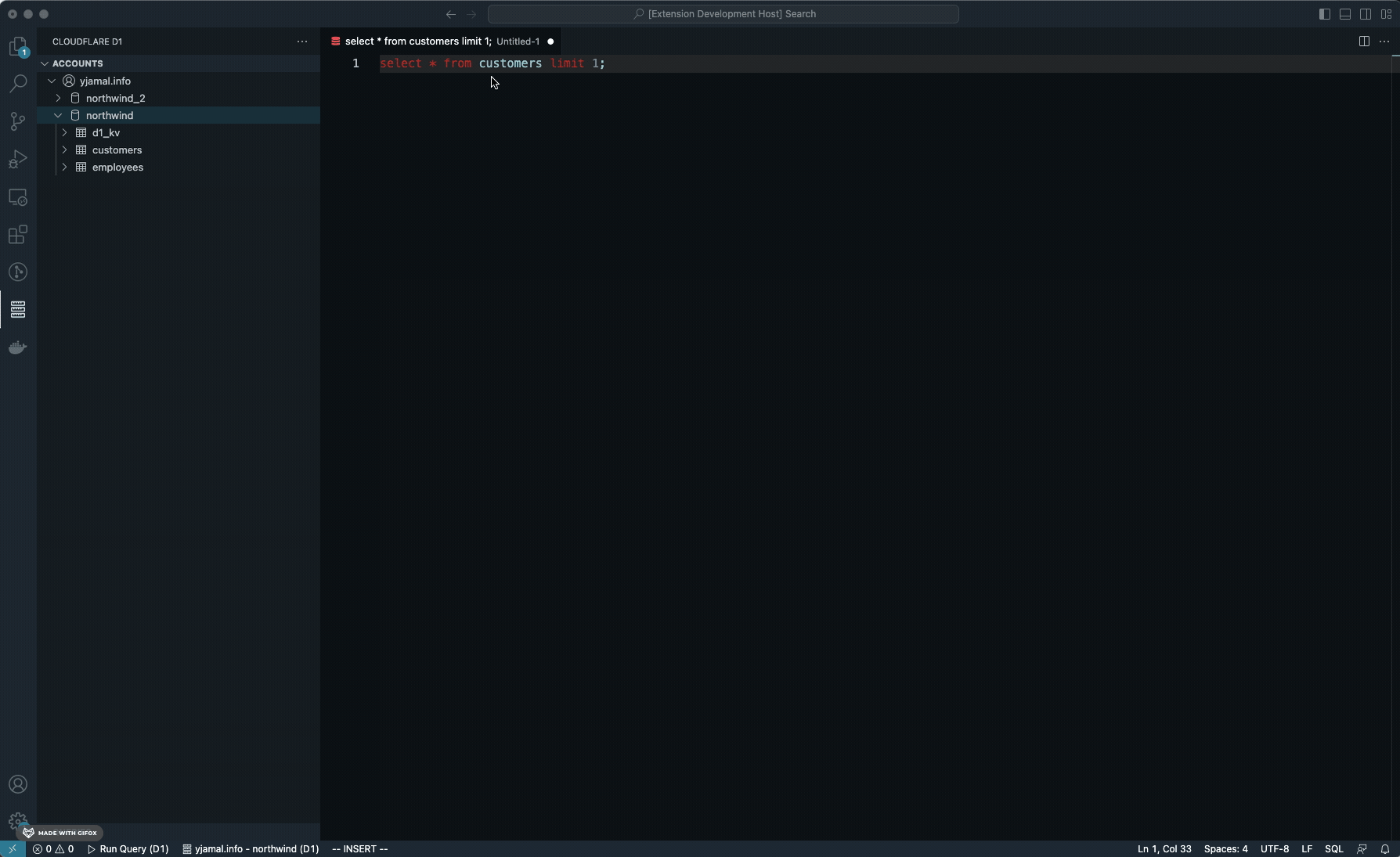The width and height of the screenshot is (1400, 857).
Task: Toggle the bottom panel layout
Action: 1345,14
